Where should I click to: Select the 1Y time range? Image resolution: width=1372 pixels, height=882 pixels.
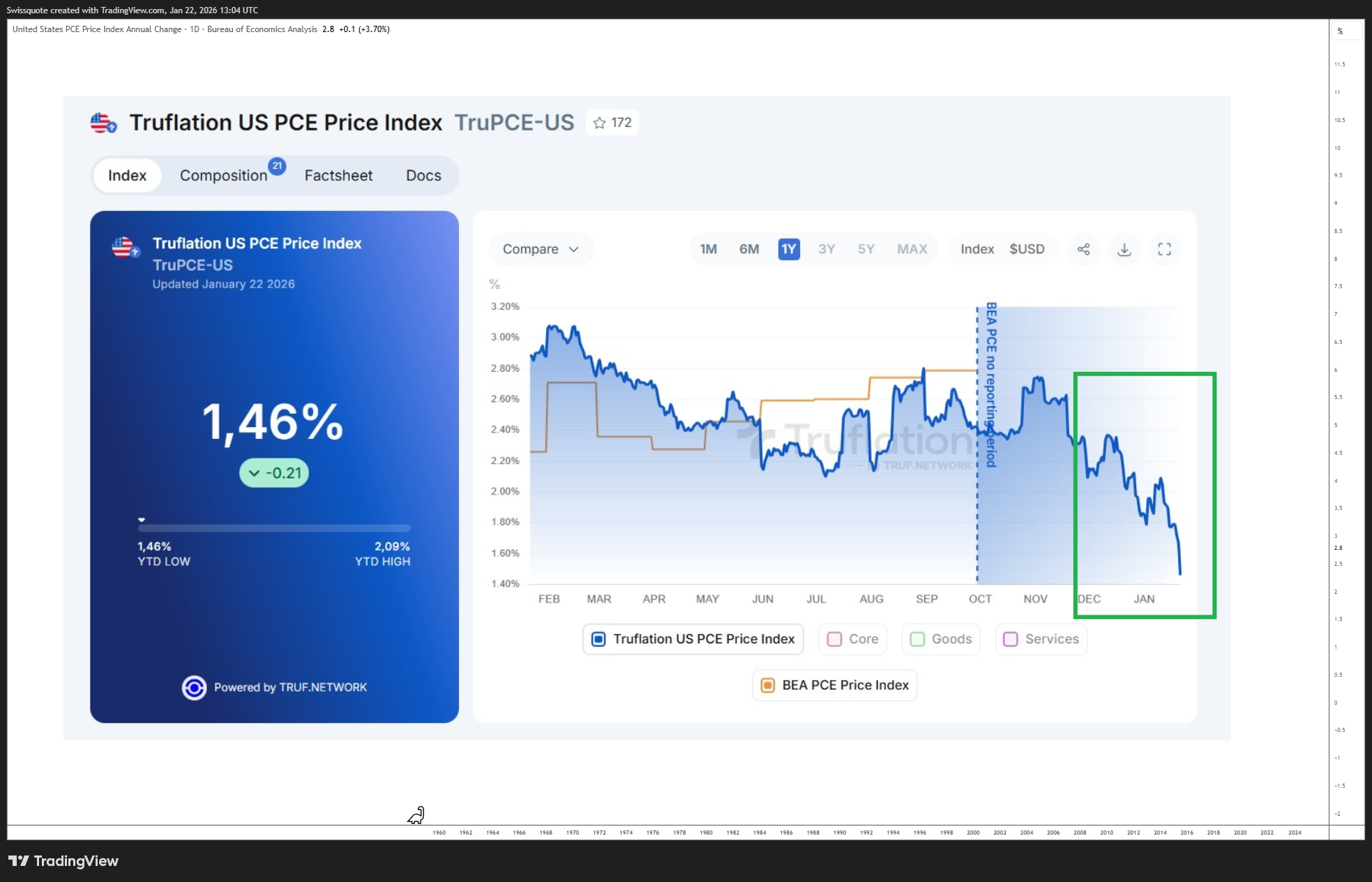789,249
